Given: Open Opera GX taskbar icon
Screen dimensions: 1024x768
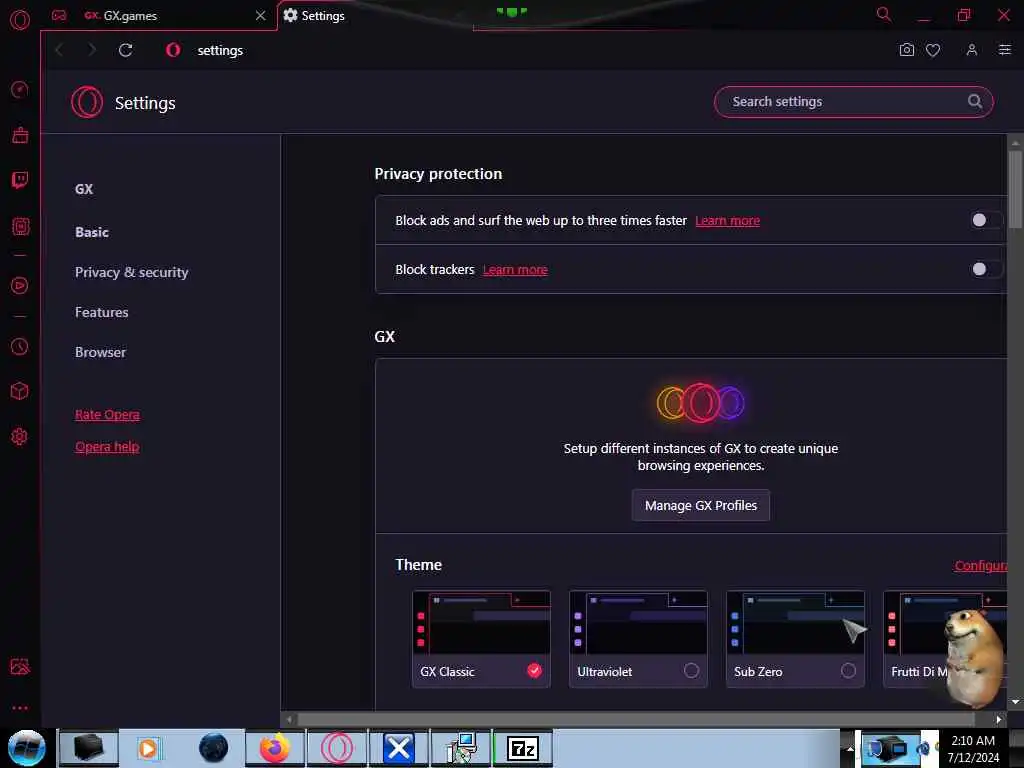Looking at the screenshot, I should coord(337,748).
